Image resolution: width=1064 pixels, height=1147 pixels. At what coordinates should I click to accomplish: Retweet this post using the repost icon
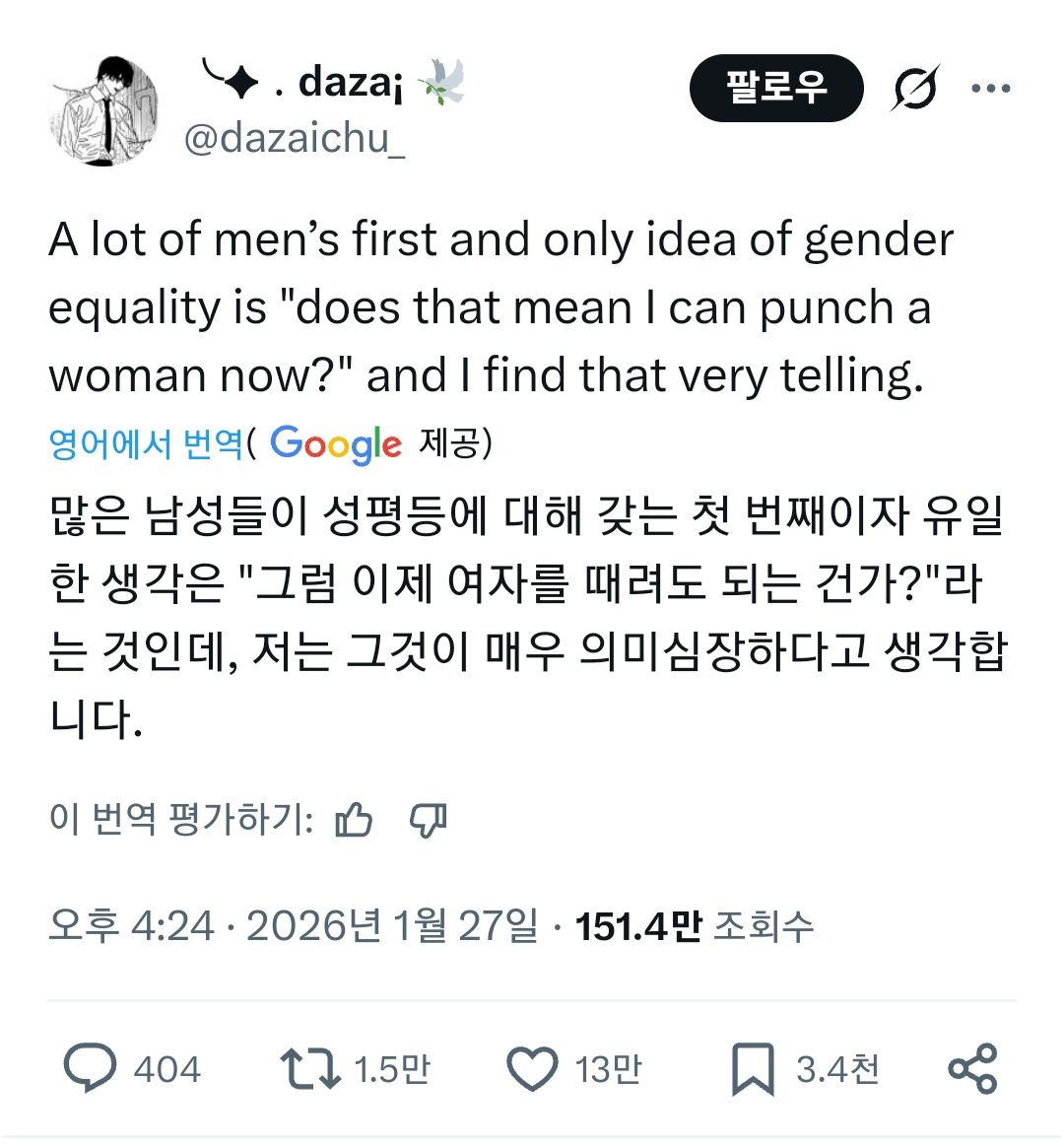tap(309, 1069)
